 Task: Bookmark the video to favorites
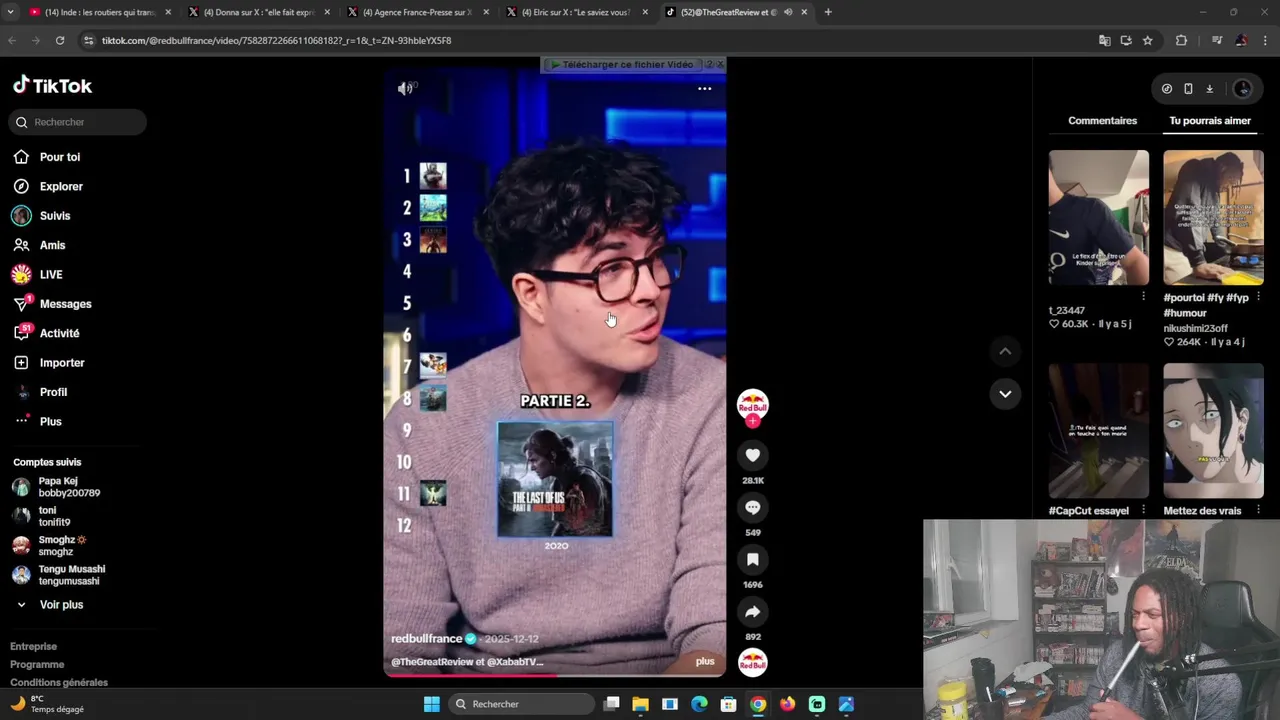point(753,560)
